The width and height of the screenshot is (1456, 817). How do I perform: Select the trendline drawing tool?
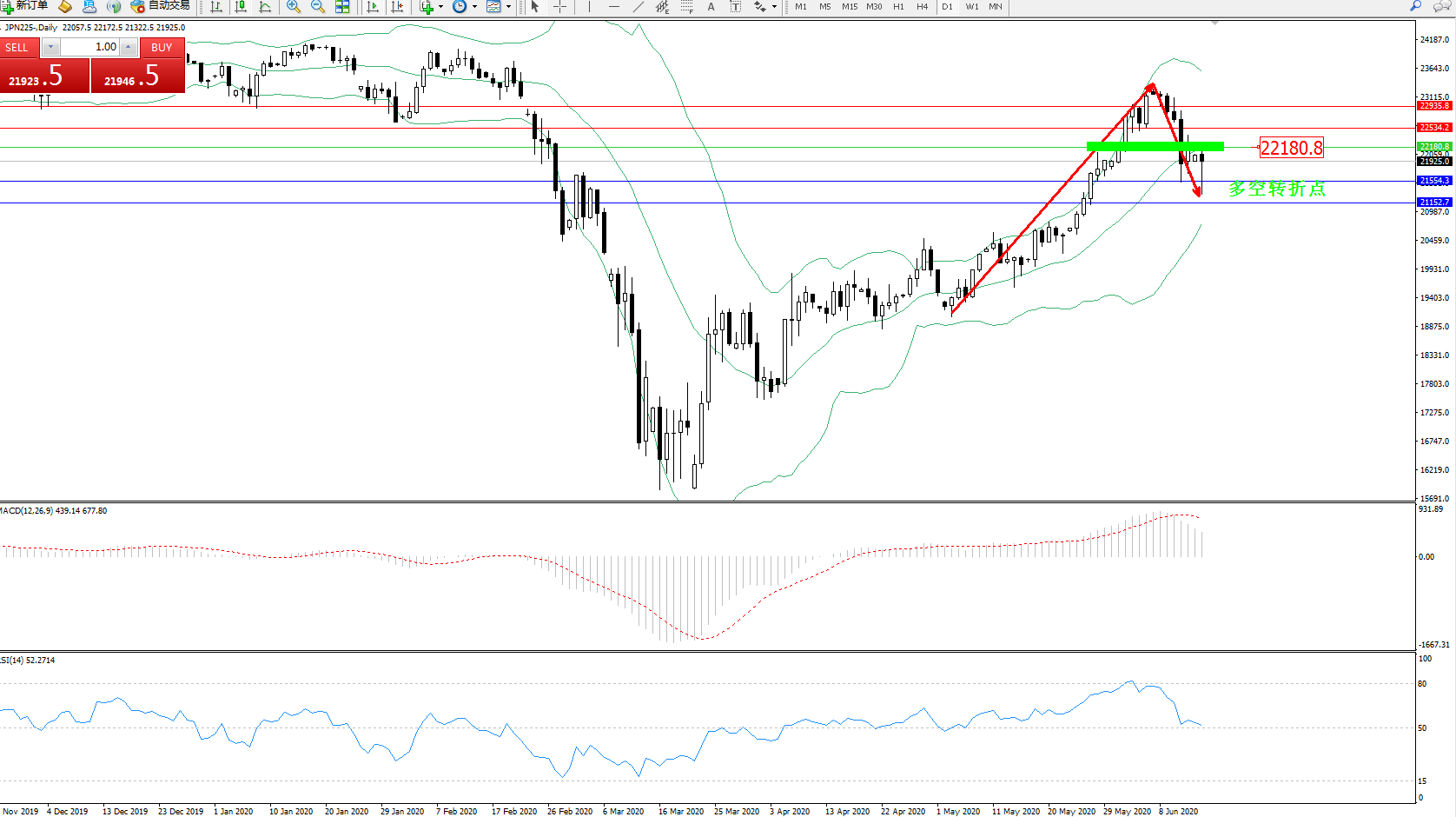click(x=639, y=6)
